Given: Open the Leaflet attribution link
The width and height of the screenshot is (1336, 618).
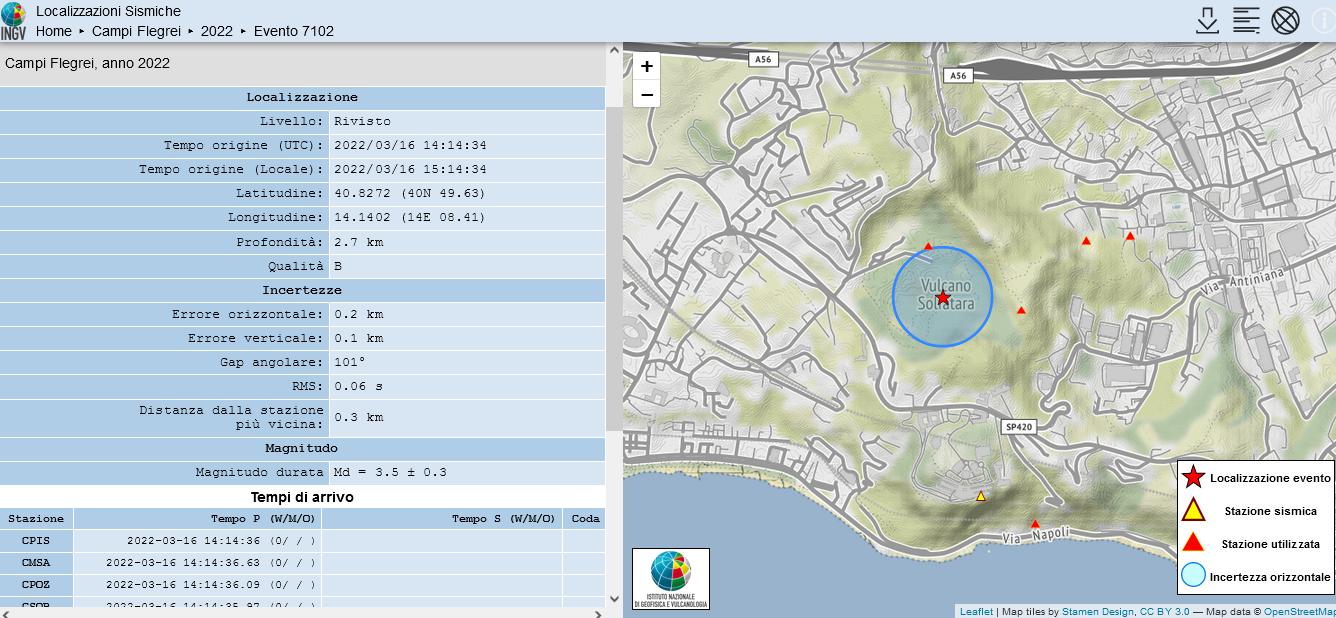Looking at the screenshot, I should click(976, 611).
